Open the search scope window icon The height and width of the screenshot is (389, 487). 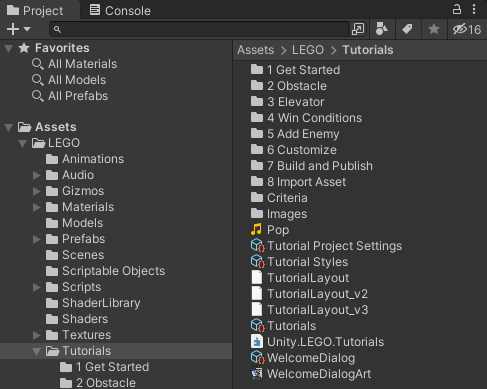[x=358, y=29]
